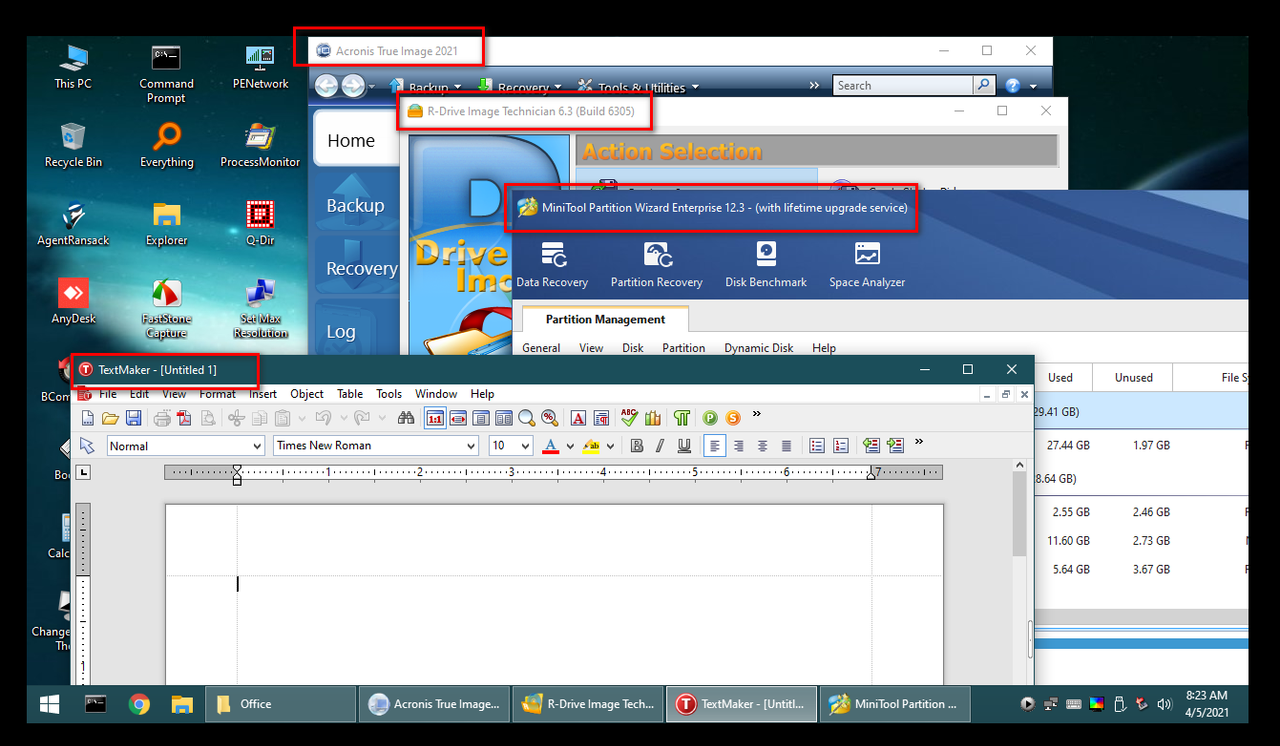This screenshot has height=746, width=1280.
Task: Click the Undo arrow in TextMaker toolbar
Action: tap(322, 418)
